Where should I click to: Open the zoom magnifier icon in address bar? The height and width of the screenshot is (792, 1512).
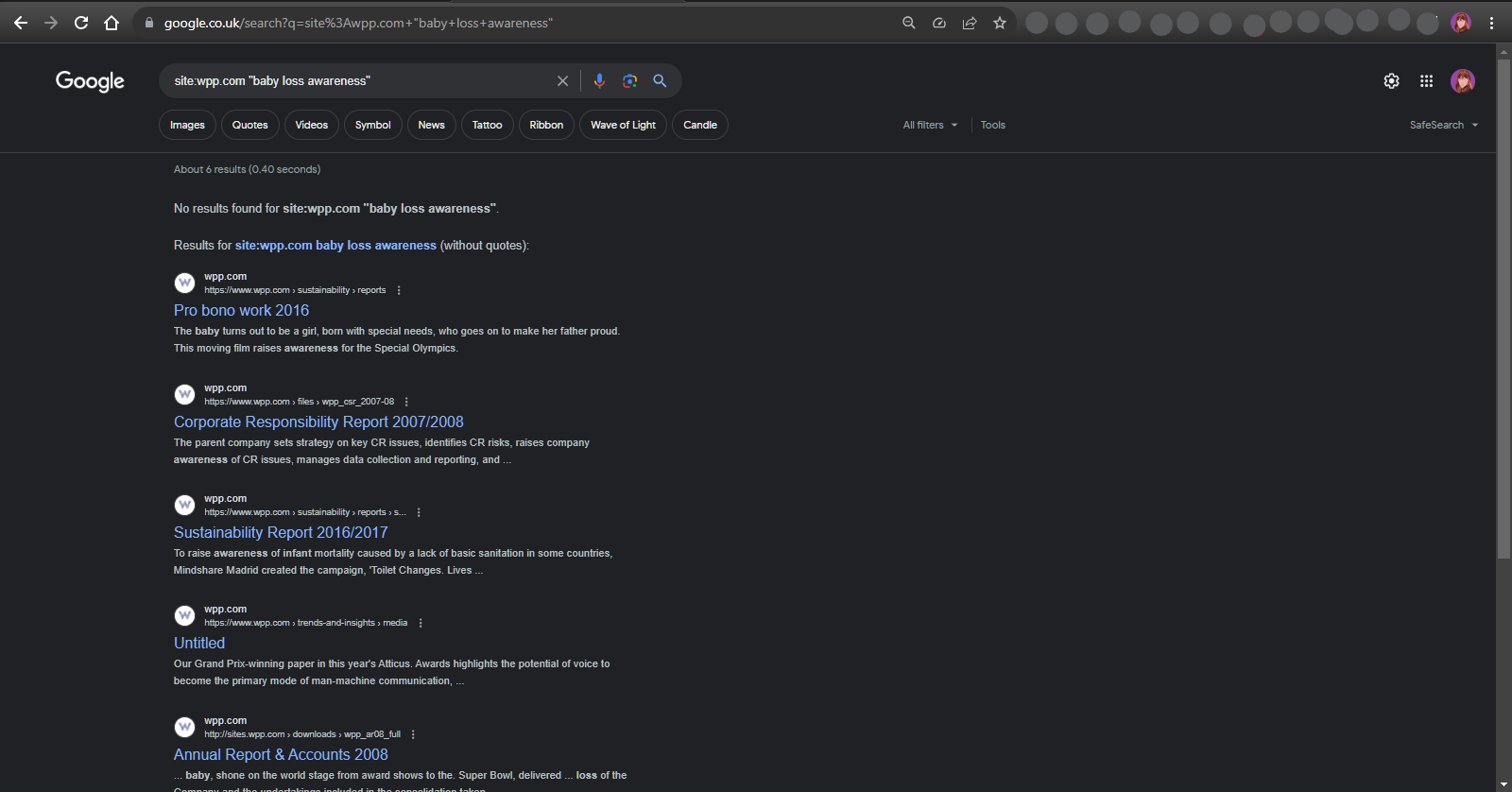909,23
